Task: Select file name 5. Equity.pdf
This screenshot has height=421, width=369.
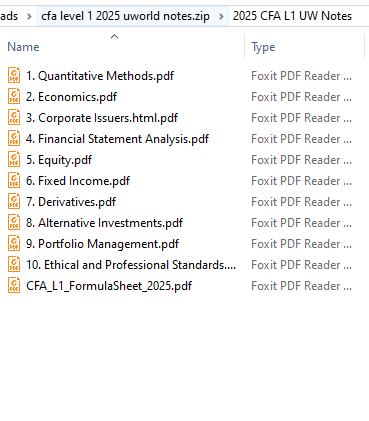Action: pos(59,160)
